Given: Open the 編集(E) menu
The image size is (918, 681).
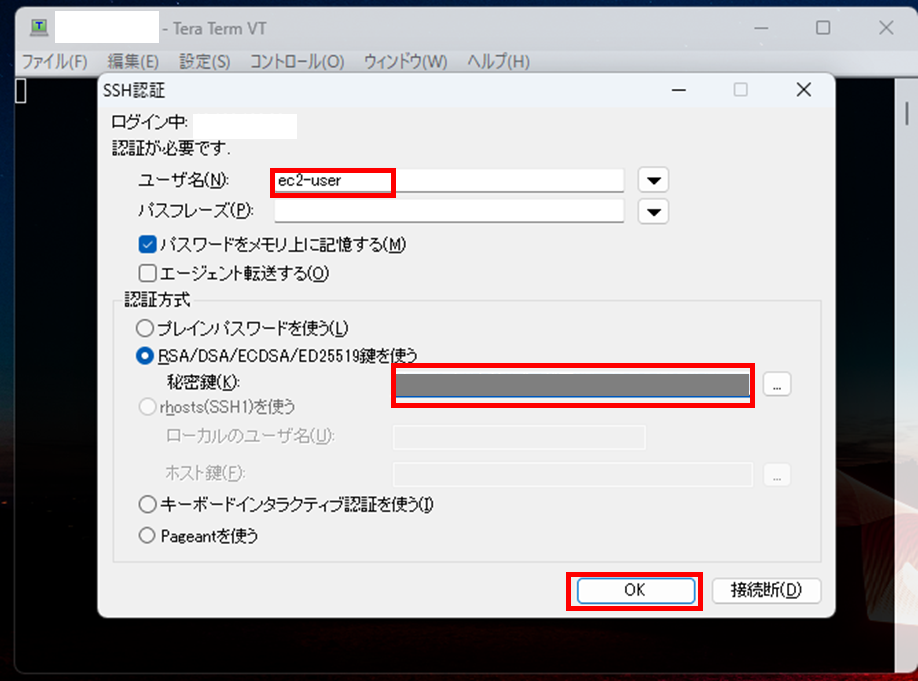Looking at the screenshot, I should tap(133, 61).
